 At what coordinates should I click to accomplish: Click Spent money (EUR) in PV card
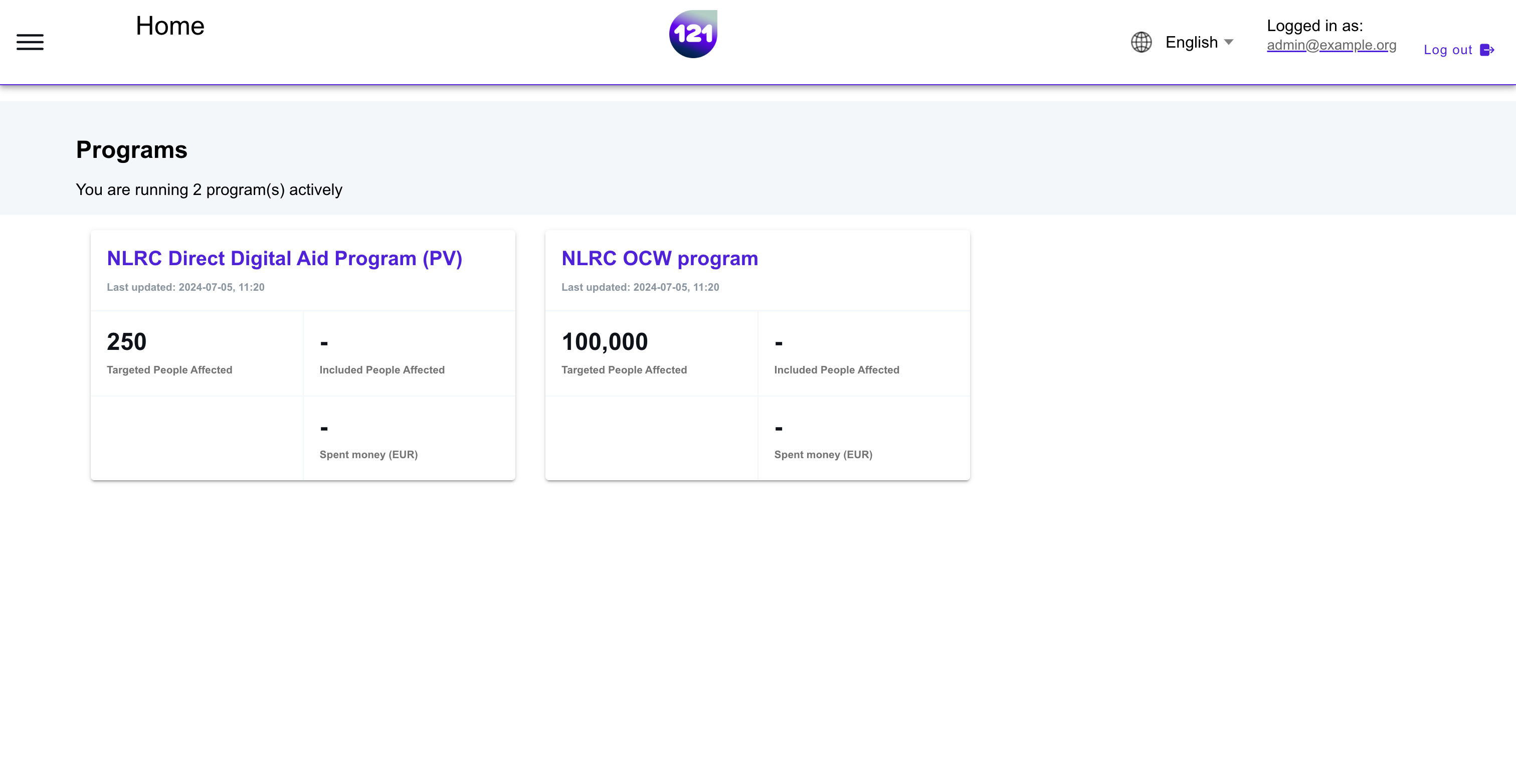(368, 454)
